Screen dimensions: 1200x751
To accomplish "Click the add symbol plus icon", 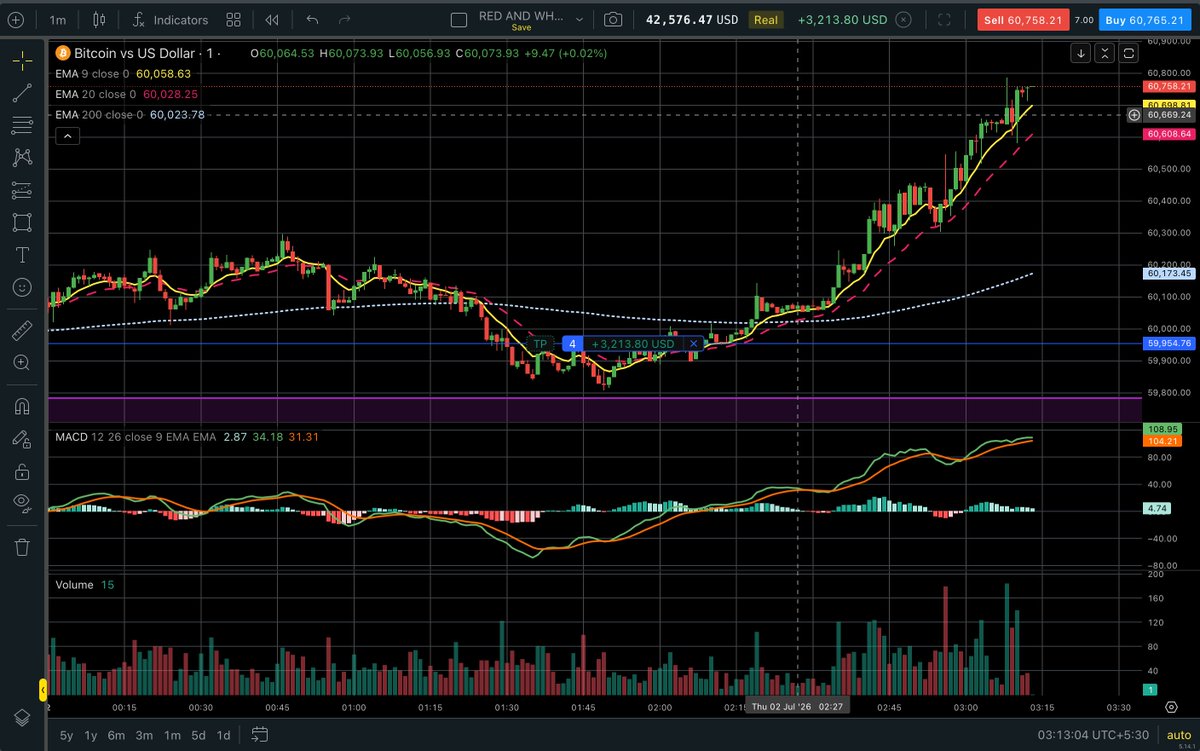I will point(14,20).
